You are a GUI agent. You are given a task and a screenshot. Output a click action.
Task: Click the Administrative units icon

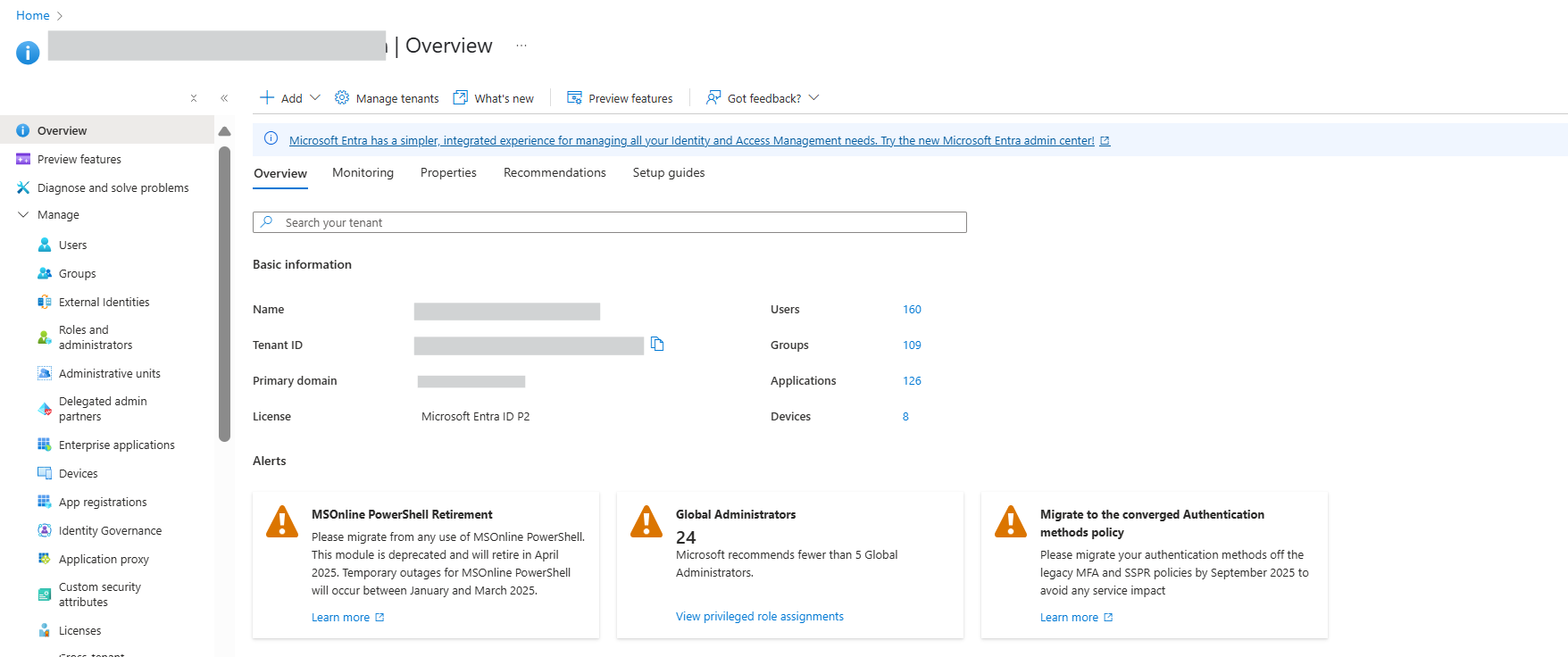pyautogui.click(x=45, y=373)
